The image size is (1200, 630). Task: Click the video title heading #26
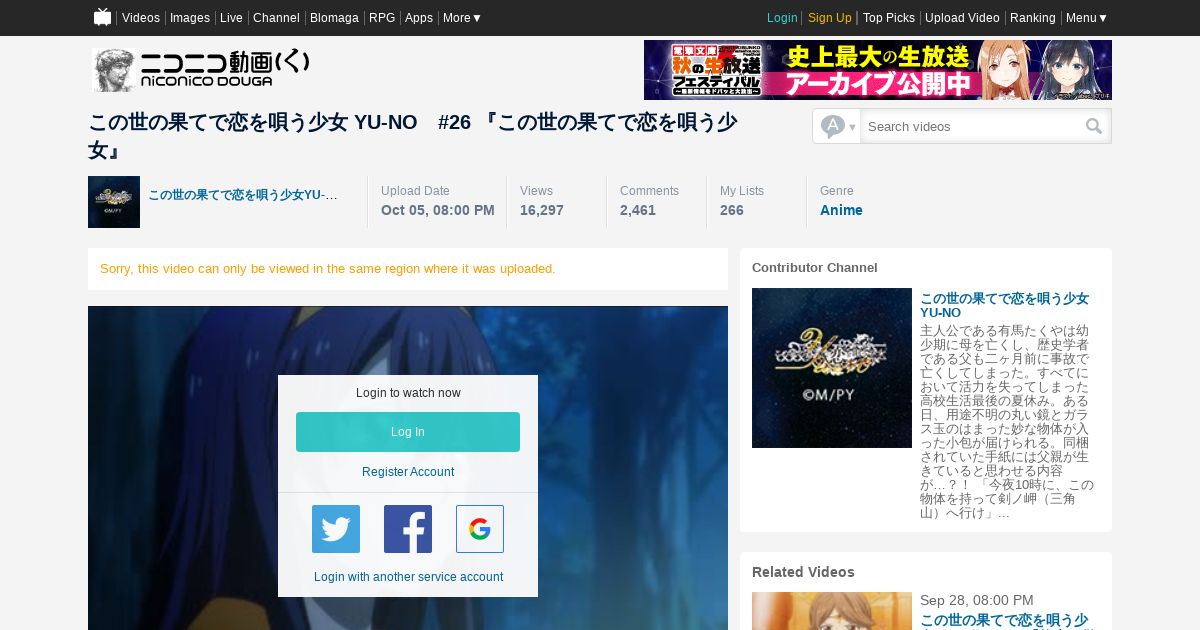413,136
